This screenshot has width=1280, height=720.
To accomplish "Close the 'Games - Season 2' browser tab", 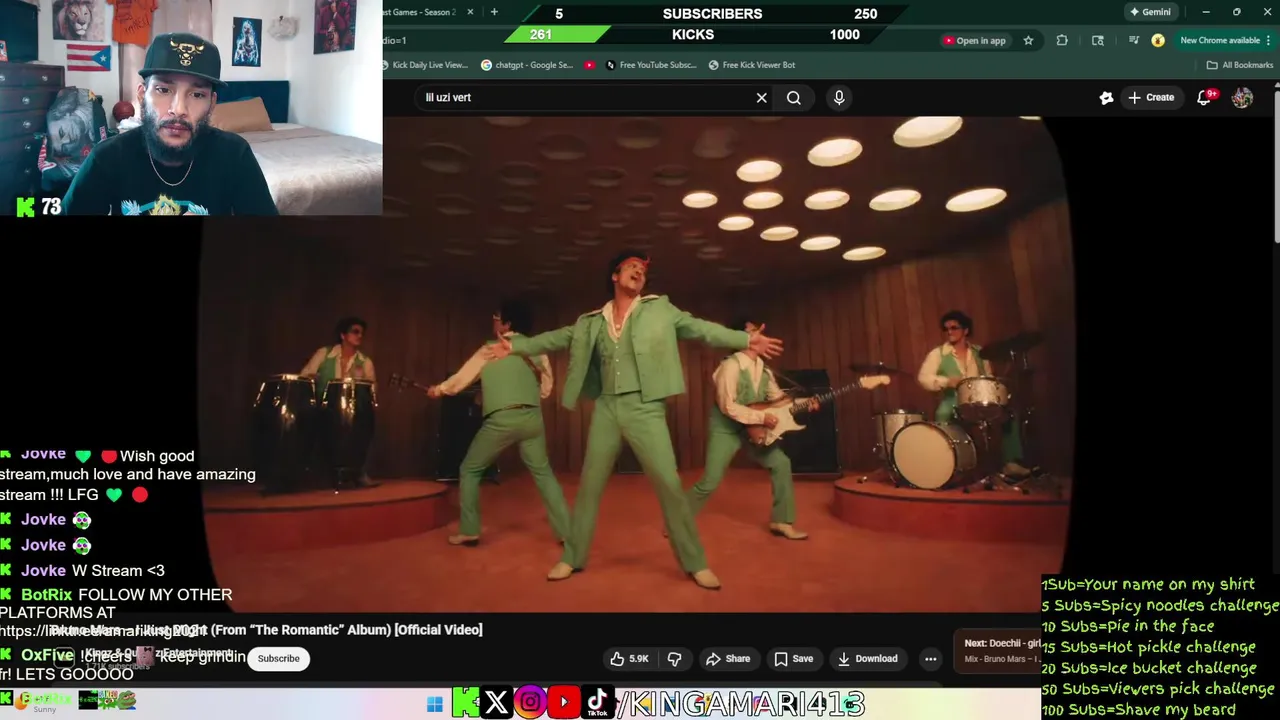I will pyautogui.click(x=470, y=12).
